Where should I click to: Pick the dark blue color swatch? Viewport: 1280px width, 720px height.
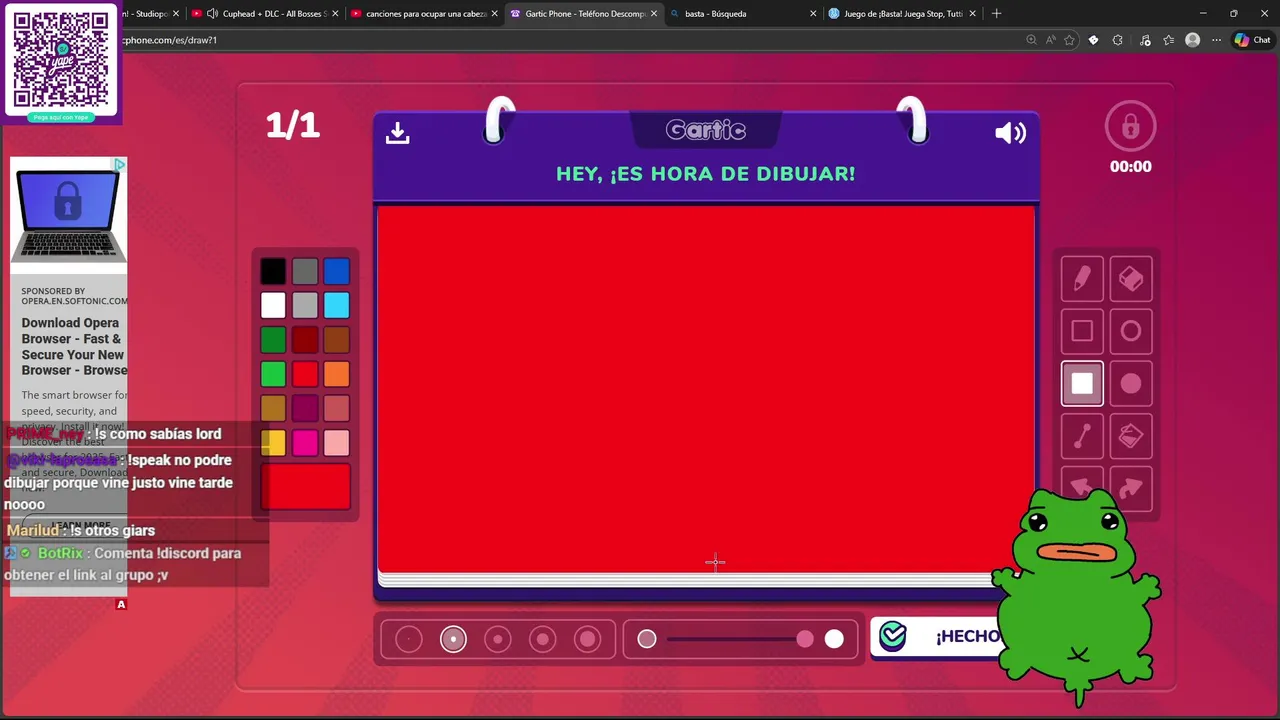(x=337, y=271)
